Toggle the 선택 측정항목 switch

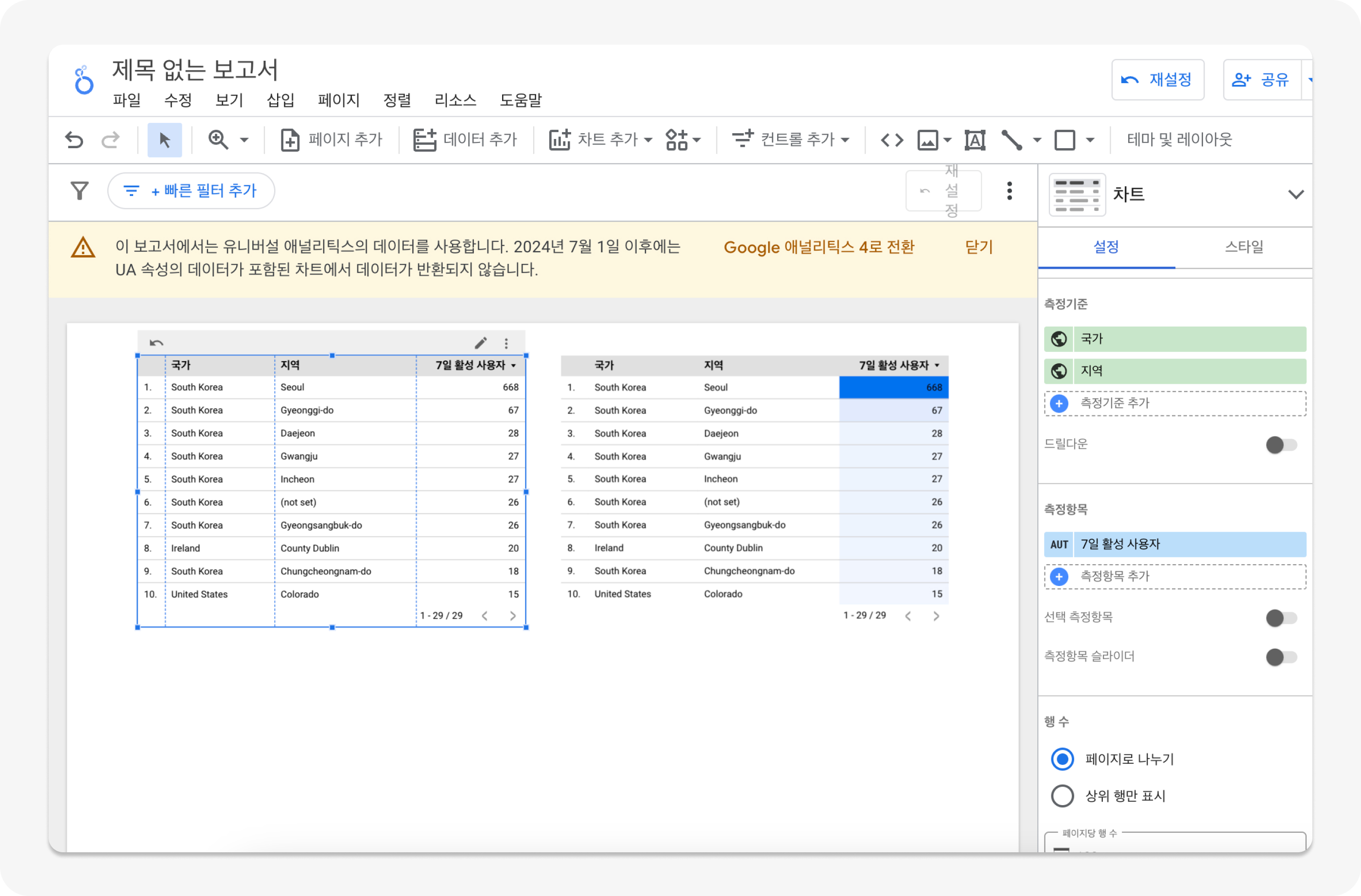pyautogui.click(x=1281, y=618)
